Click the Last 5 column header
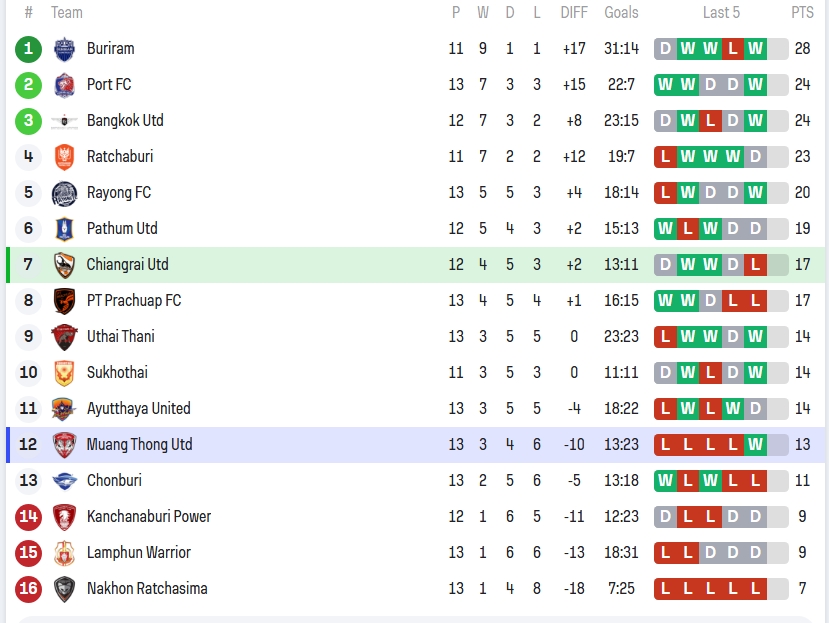This screenshot has height=623, width=829. pyautogui.click(x=721, y=13)
